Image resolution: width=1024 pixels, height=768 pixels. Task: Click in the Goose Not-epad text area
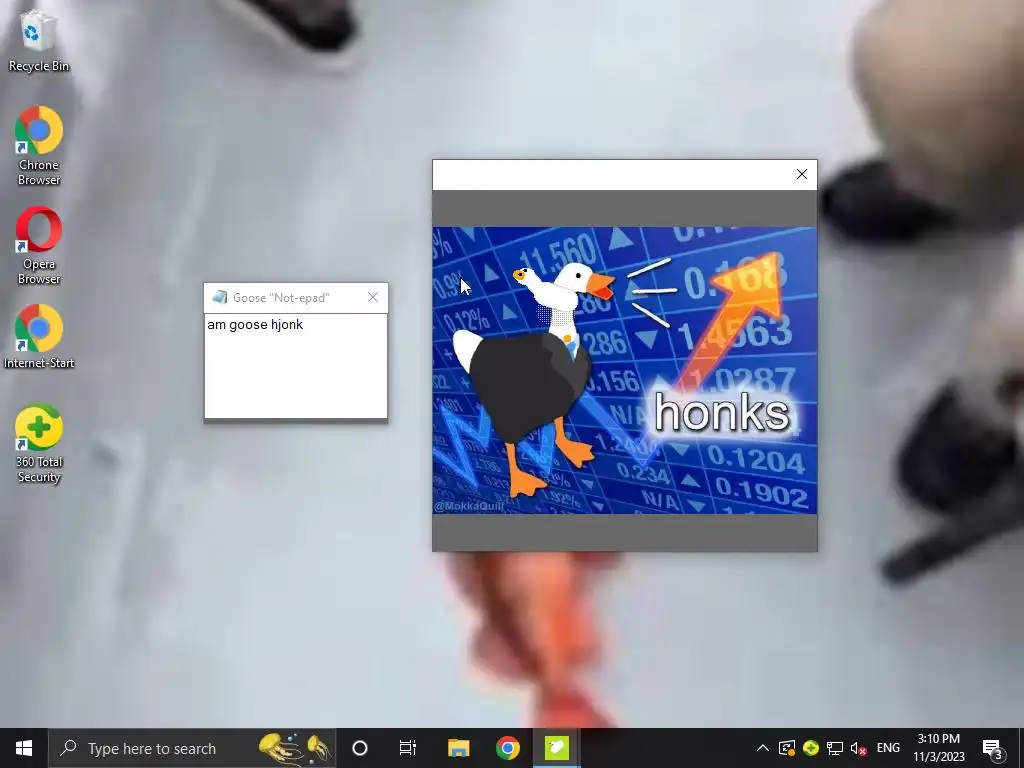tap(296, 366)
